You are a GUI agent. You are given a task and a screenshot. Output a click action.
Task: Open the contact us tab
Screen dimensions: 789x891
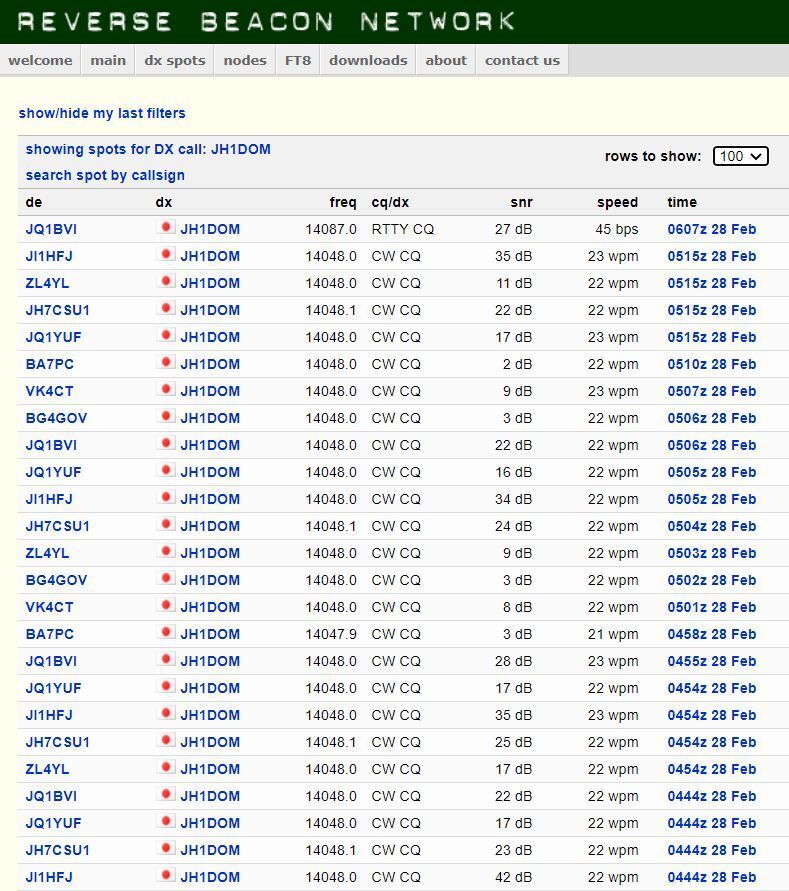(x=522, y=60)
